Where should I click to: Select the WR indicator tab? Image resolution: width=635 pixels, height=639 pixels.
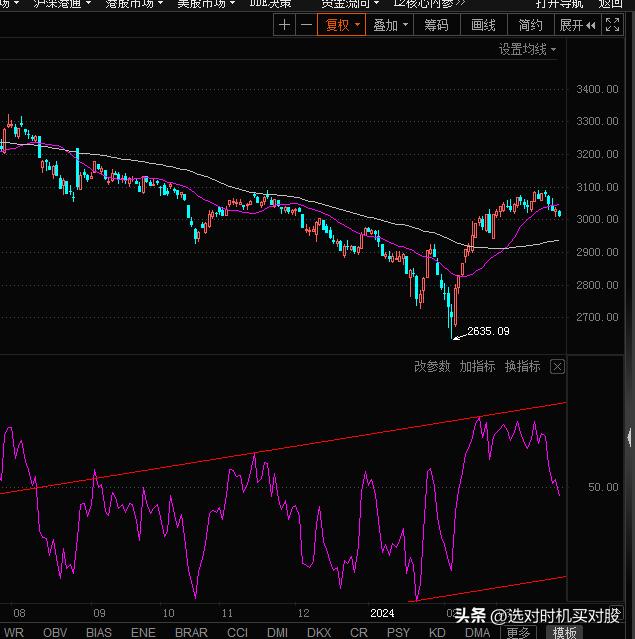14,632
